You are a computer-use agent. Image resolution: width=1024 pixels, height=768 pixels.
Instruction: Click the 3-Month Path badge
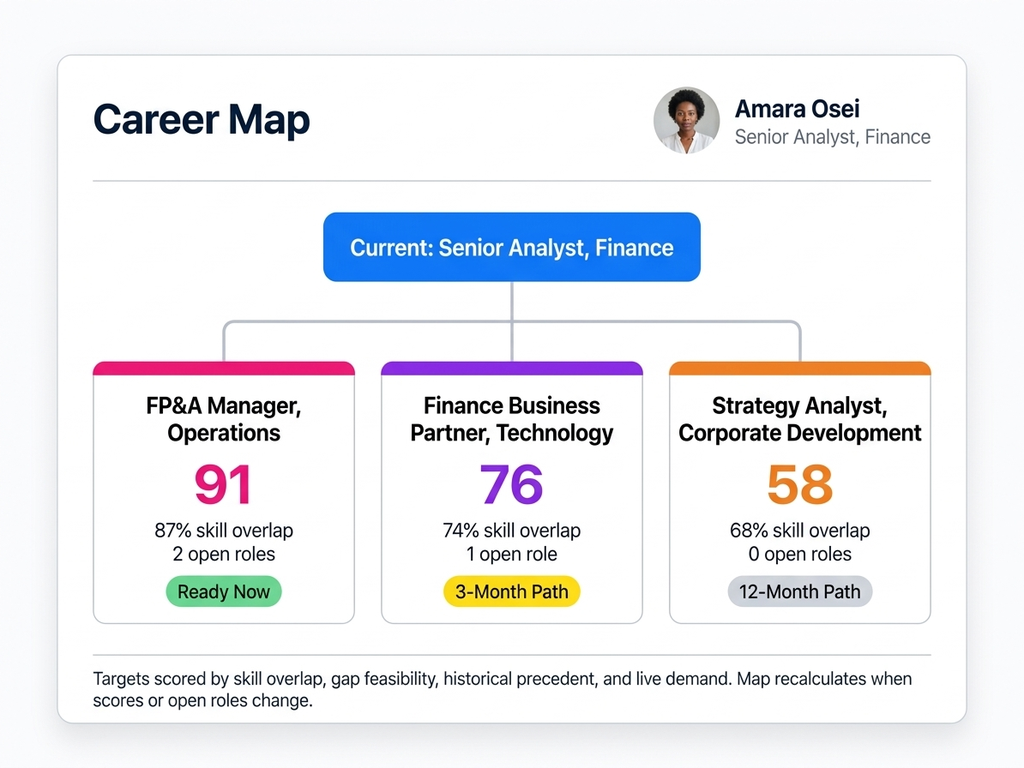pos(511,591)
